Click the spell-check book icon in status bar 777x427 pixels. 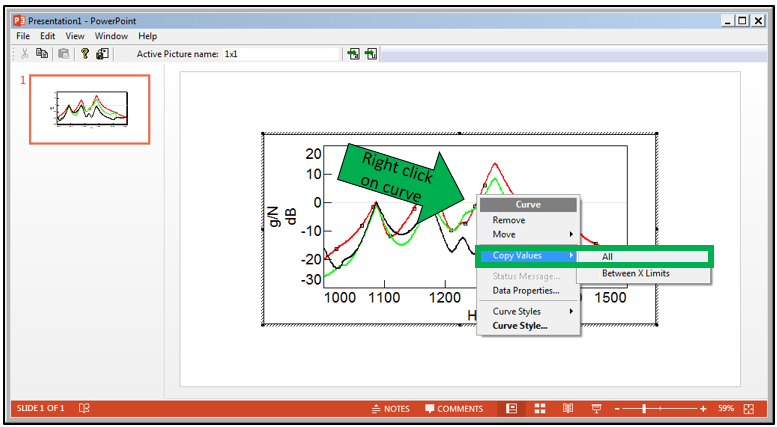(x=84, y=408)
